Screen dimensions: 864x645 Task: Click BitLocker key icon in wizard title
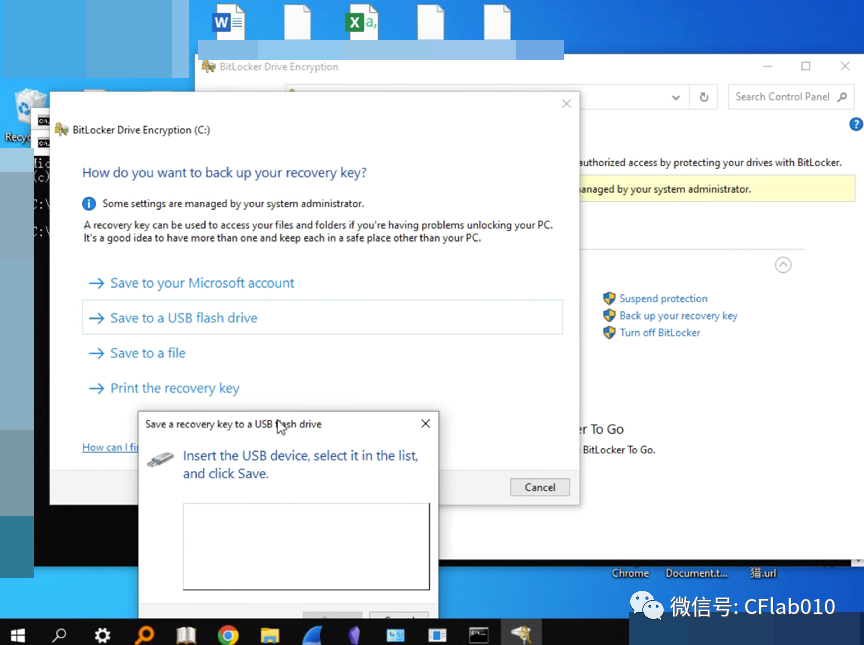[x=61, y=130]
